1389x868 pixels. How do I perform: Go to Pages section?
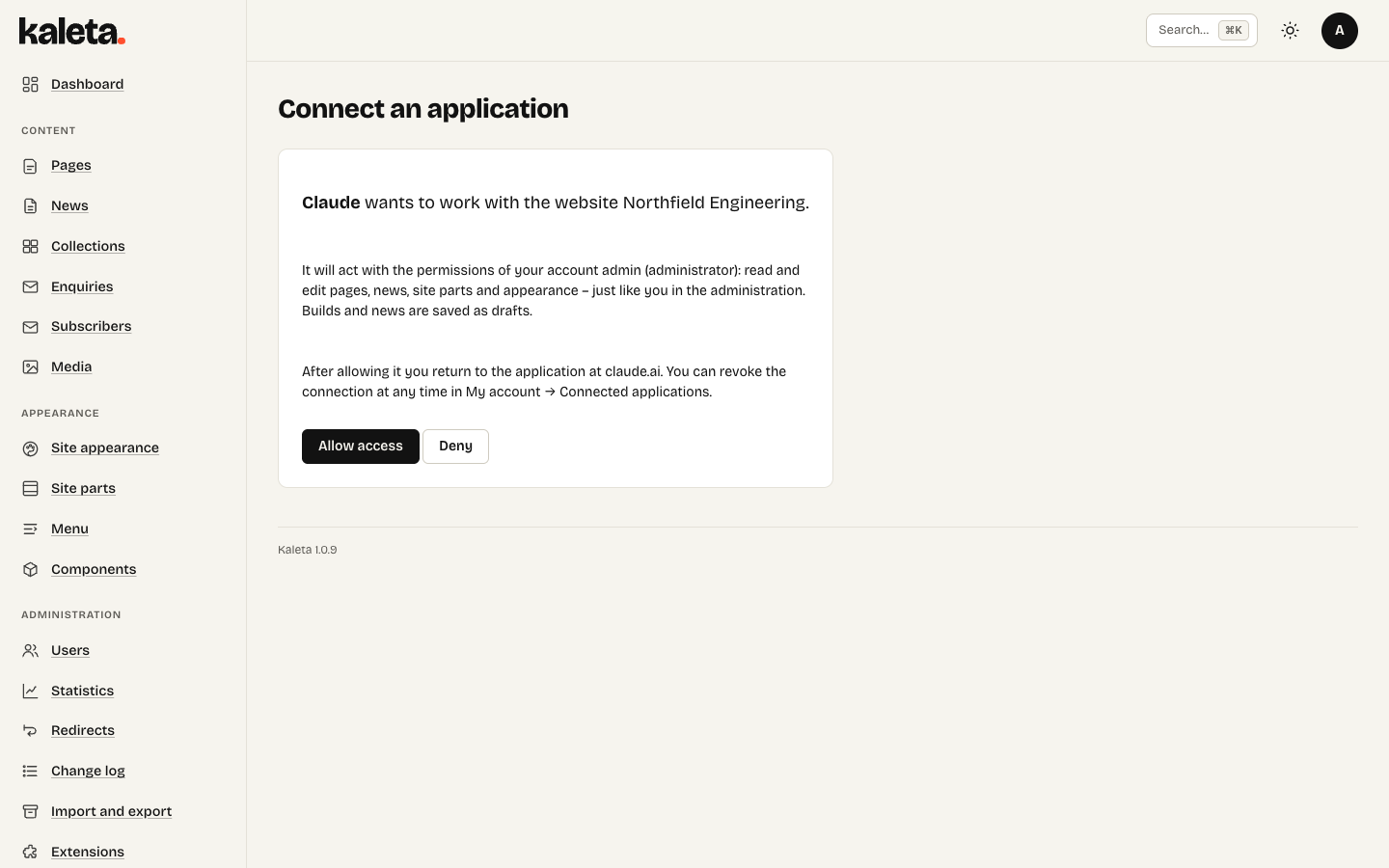(71, 165)
